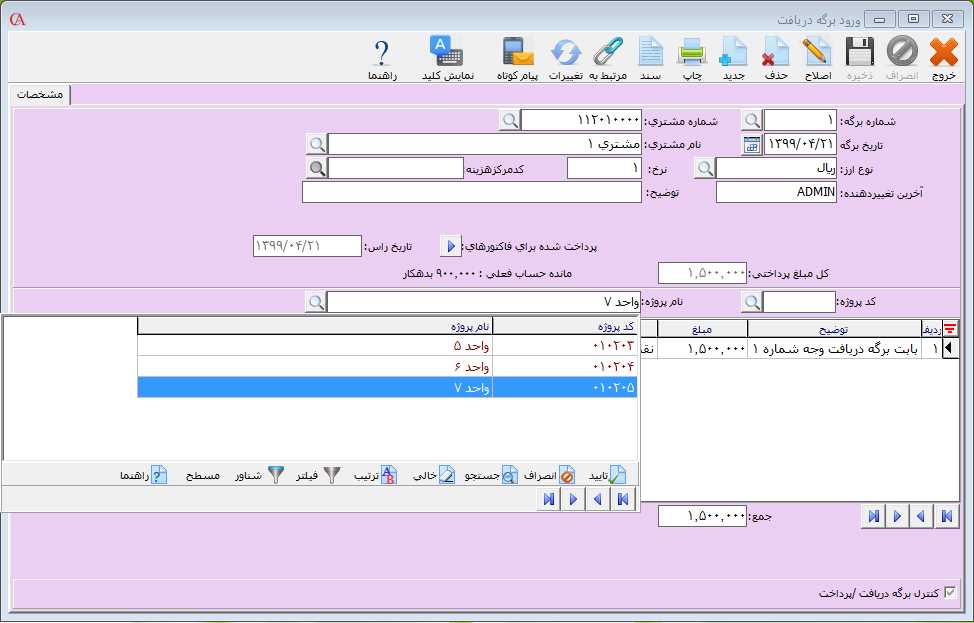Click the Exit (خروج) toolbar icon
The image size is (974, 623).
tap(943, 57)
